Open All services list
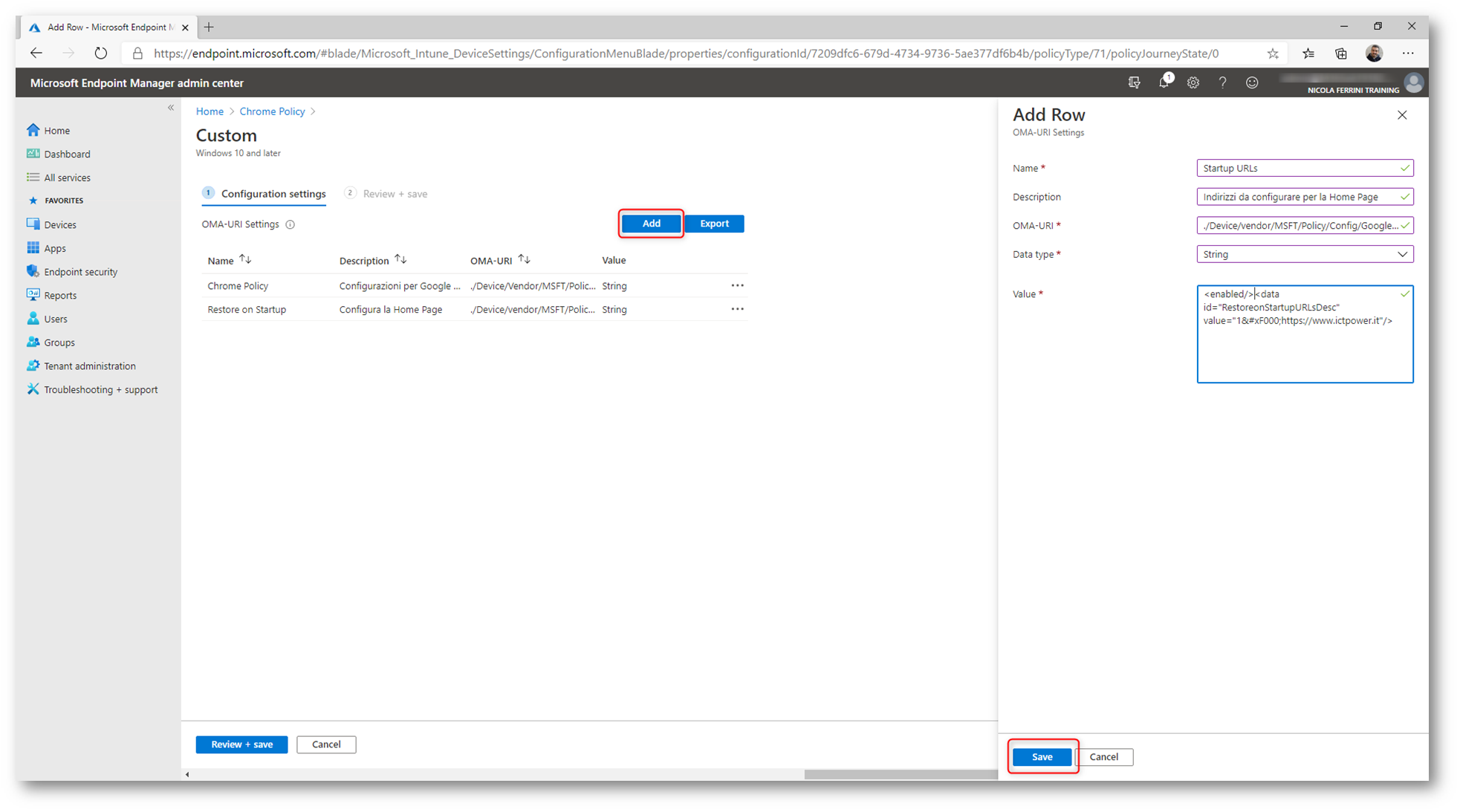 [x=67, y=178]
